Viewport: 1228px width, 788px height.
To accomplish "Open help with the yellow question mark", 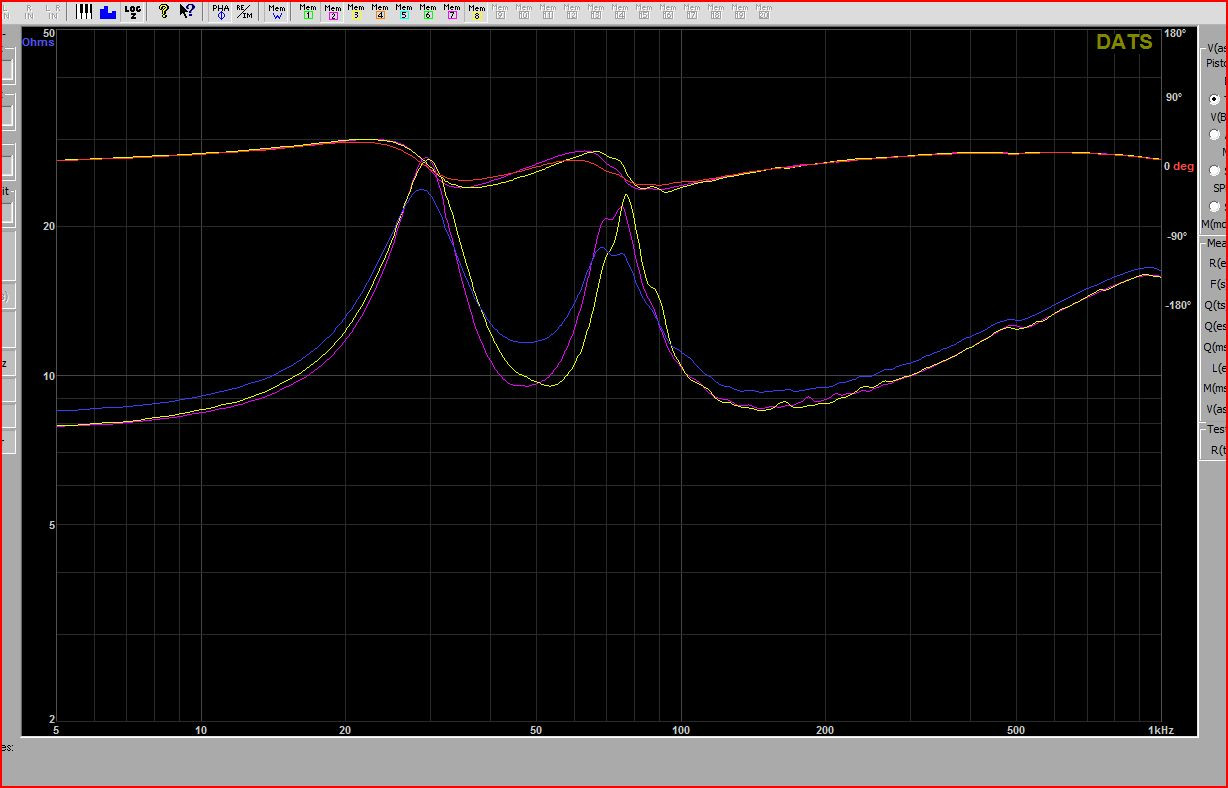I will [x=164, y=12].
